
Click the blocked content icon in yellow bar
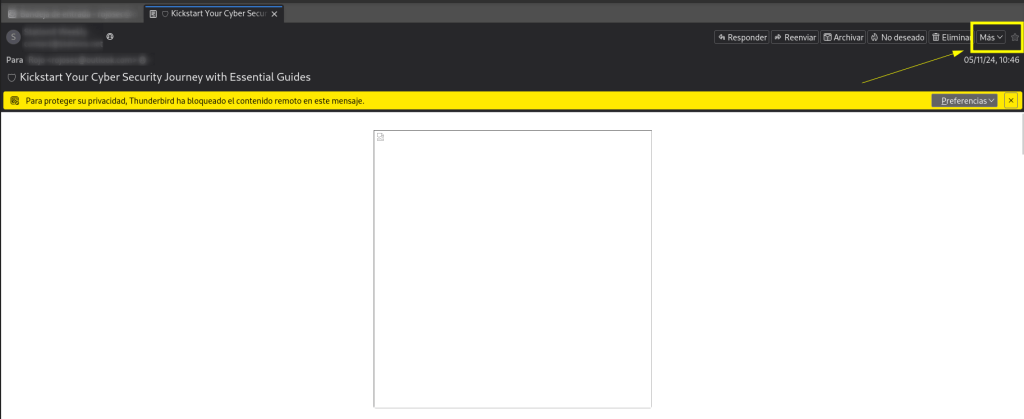point(14,101)
